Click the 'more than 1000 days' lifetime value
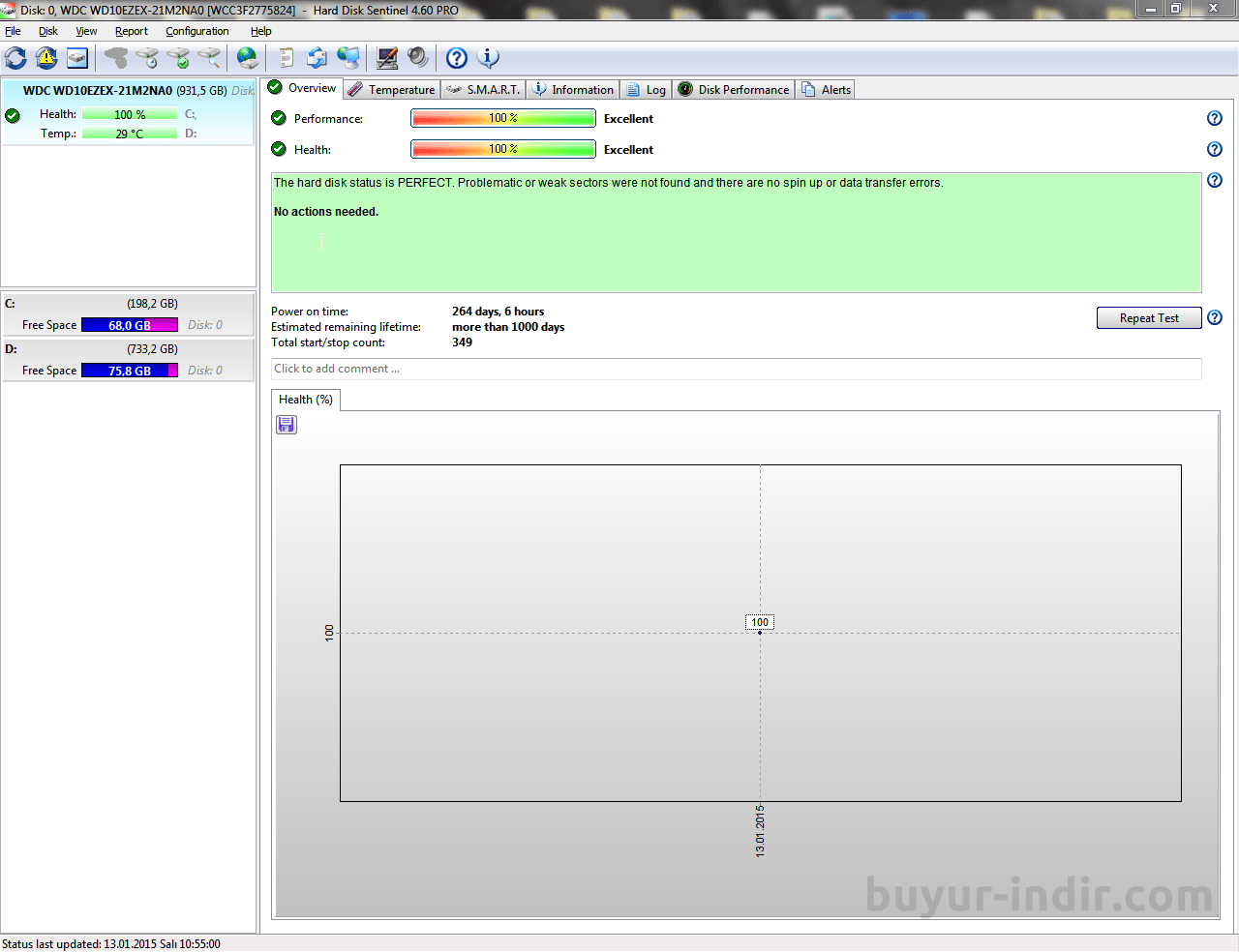Viewport: 1239px width, 952px height. [508, 327]
